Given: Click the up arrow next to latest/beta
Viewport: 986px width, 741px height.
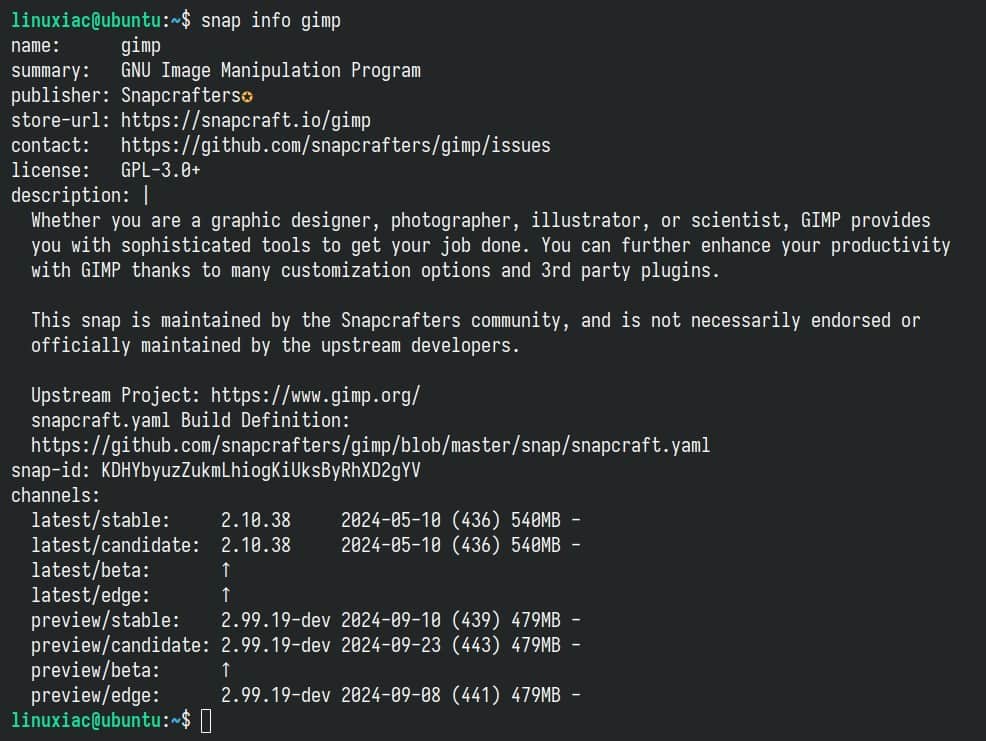Looking at the screenshot, I should (x=226, y=570).
